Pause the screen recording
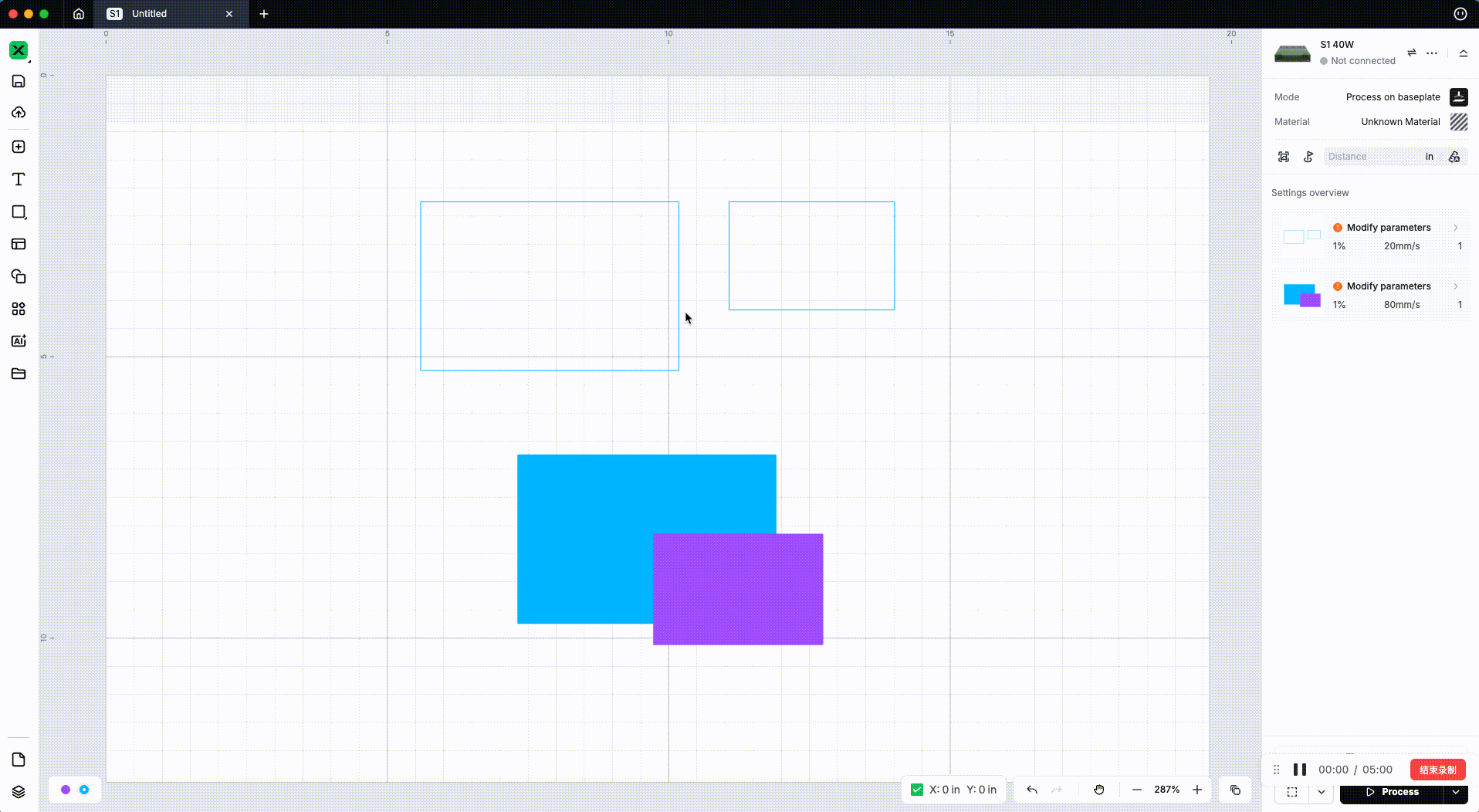This screenshot has height=812, width=1479. click(1300, 769)
